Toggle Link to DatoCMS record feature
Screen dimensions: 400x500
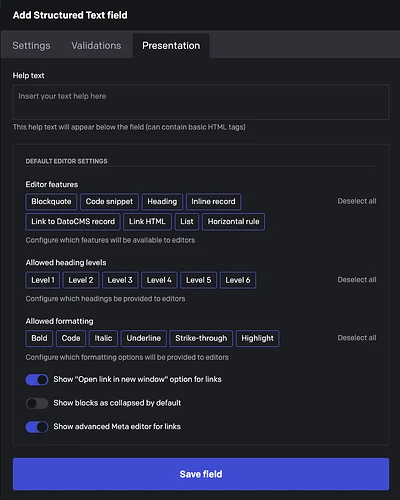[73, 222]
